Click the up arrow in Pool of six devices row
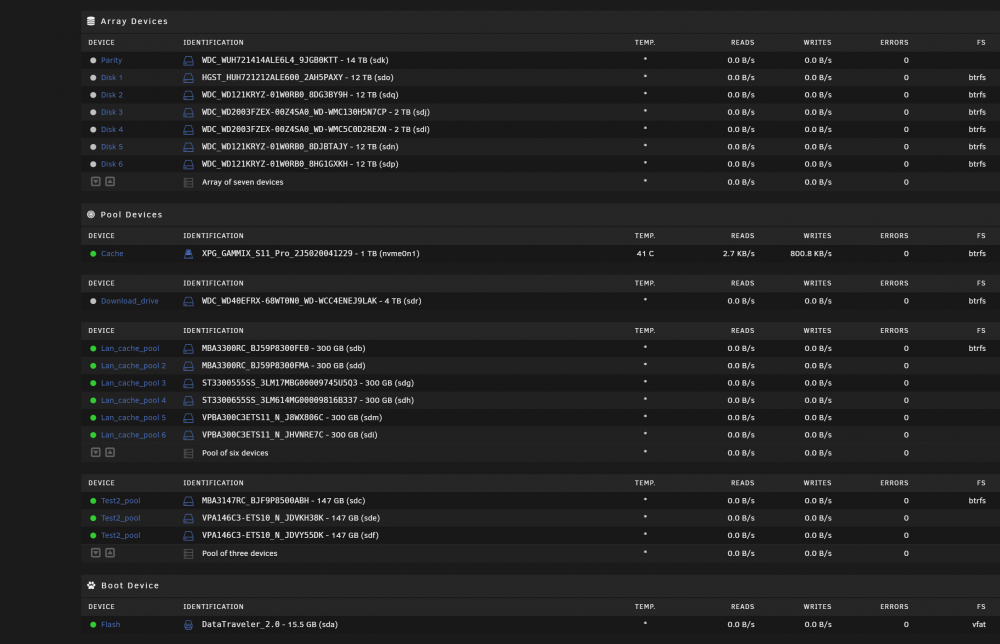The width and height of the screenshot is (1000, 644). pos(110,453)
